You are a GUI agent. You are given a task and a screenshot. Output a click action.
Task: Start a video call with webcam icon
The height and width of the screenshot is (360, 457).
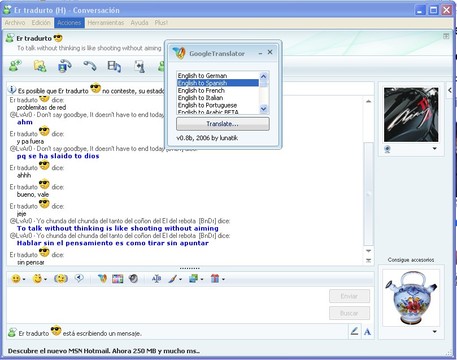tap(65, 66)
